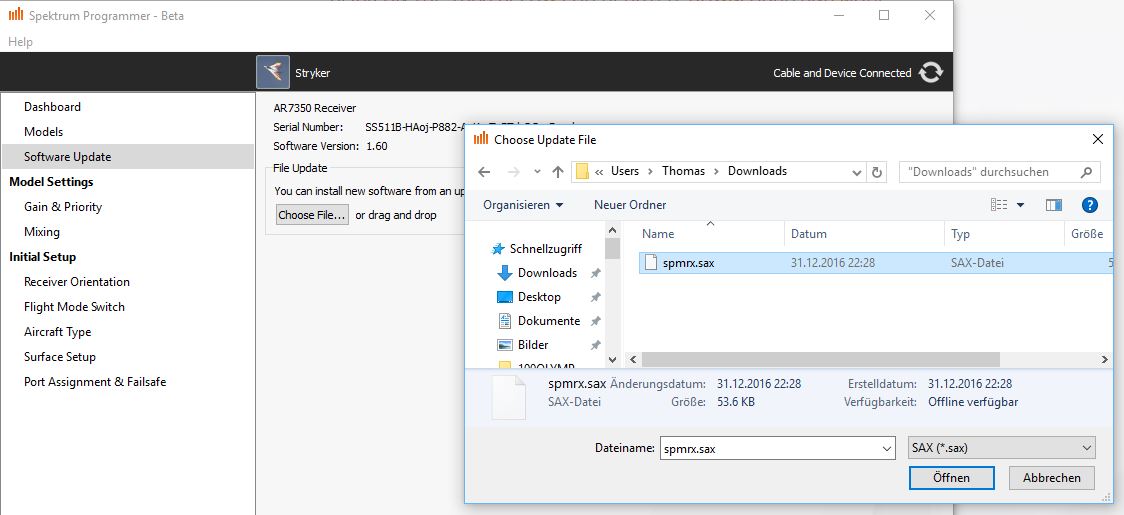The width and height of the screenshot is (1124, 515).
Task: Expand the address bar path dropdown
Action: pyautogui.click(x=857, y=172)
